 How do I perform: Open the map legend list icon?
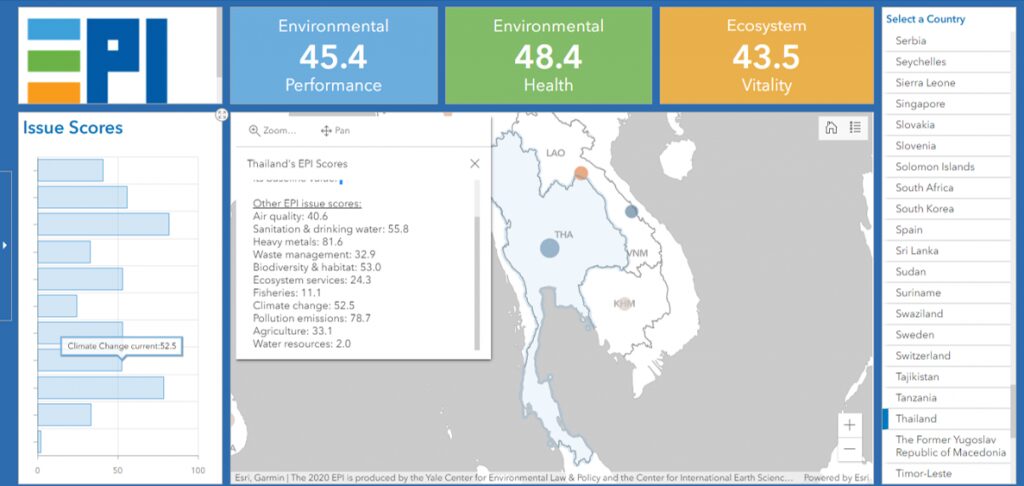coord(855,127)
